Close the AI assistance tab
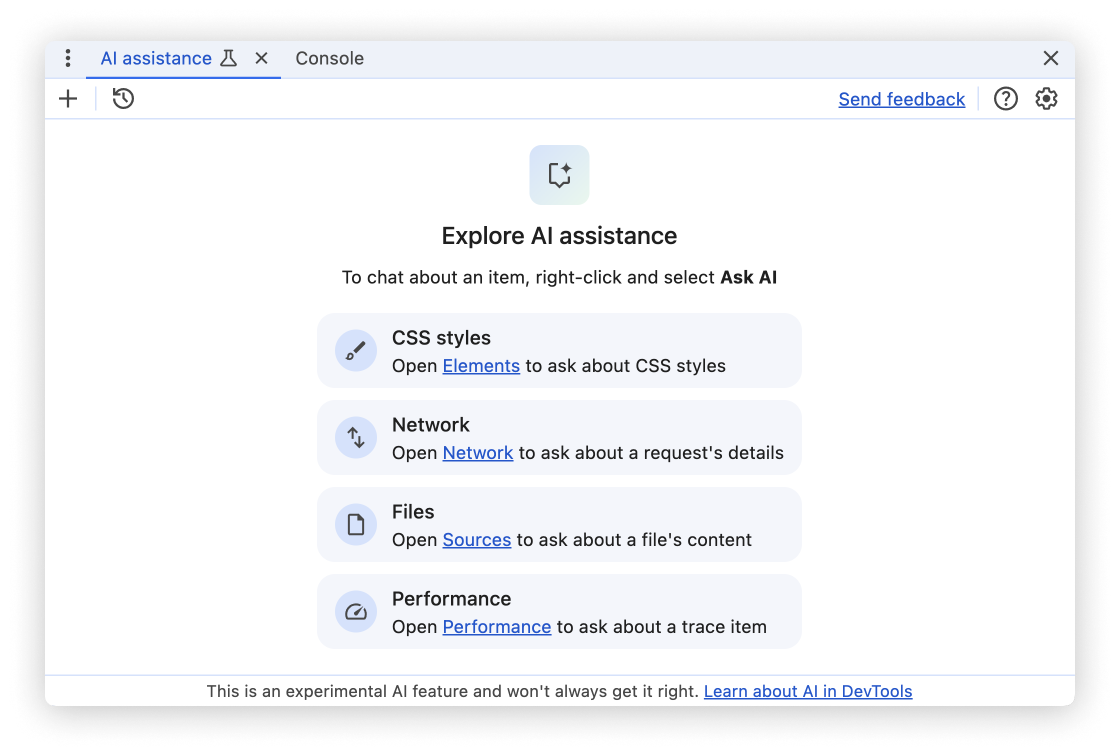This screenshot has width=1120, height=755. (261, 58)
